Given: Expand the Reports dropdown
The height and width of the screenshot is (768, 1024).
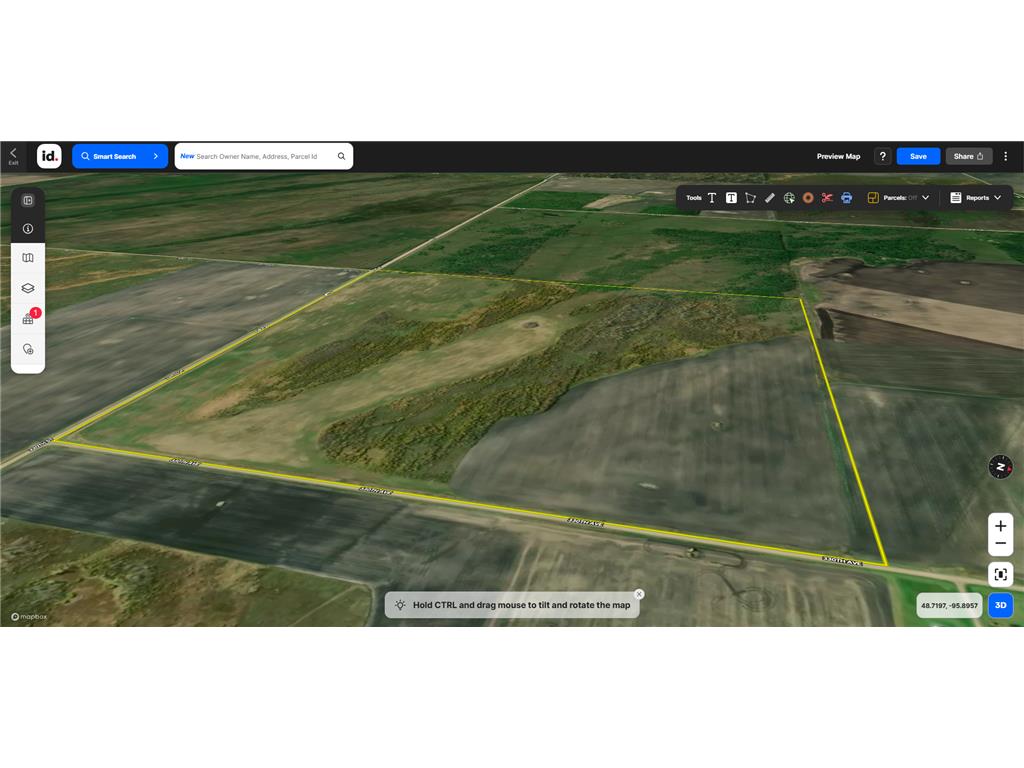Looking at the screenshot, I should (x=997, y=198).
